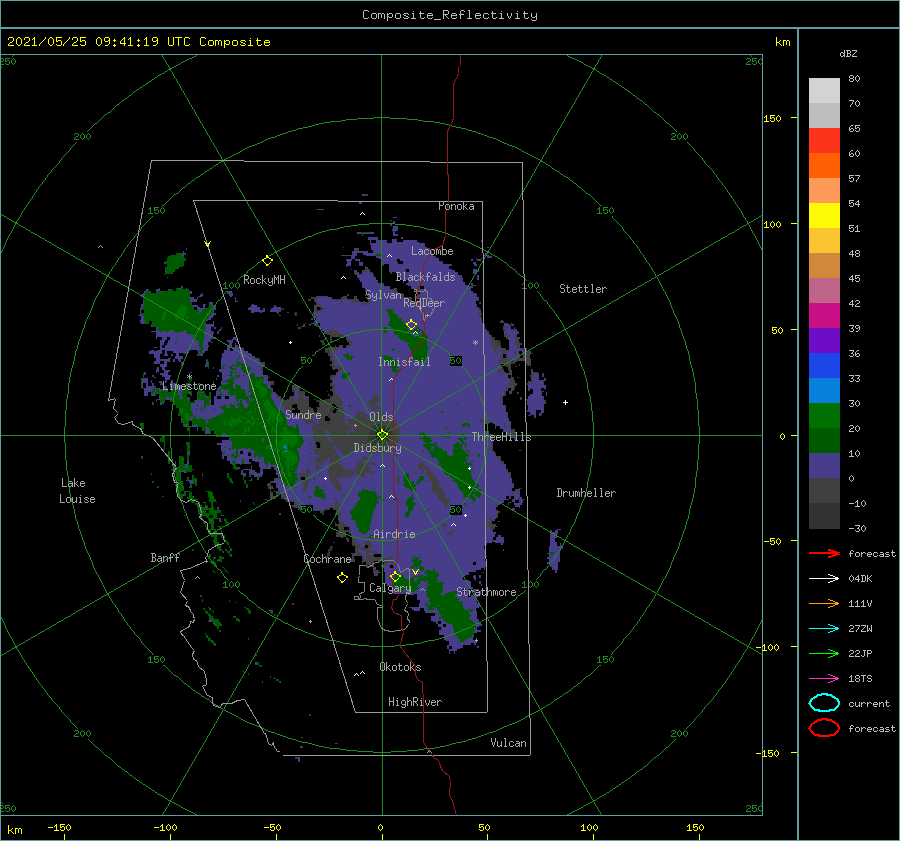Click the Drumheller label

tap(586, 493)
